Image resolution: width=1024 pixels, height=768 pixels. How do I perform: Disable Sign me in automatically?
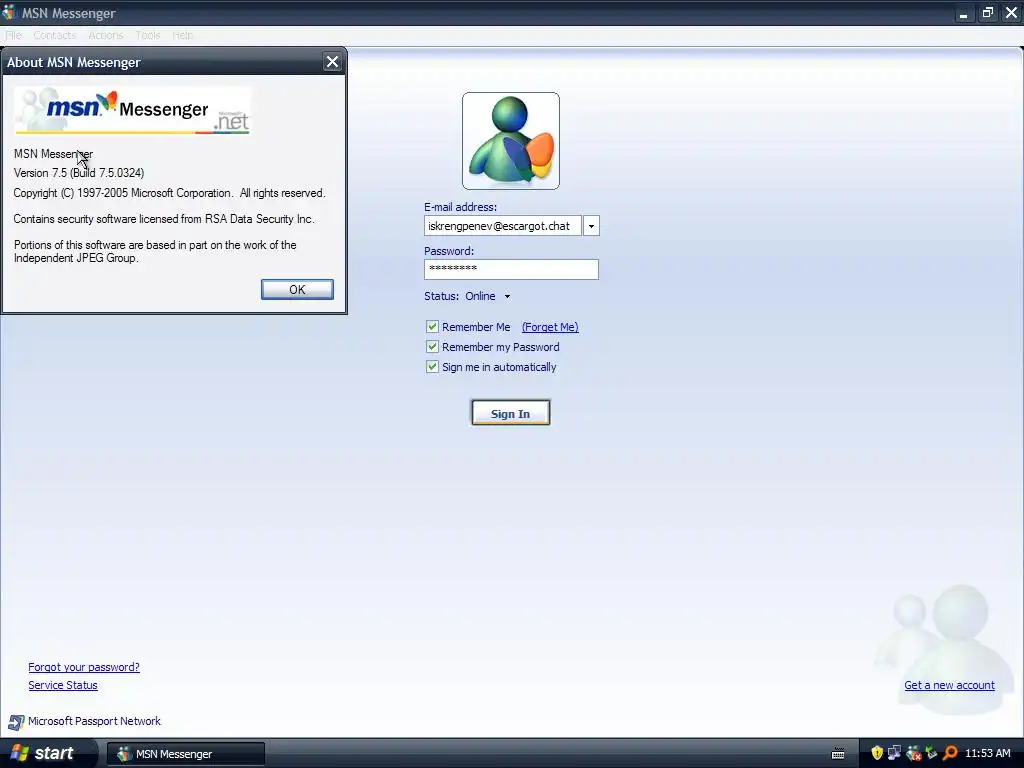coord(432,367)
